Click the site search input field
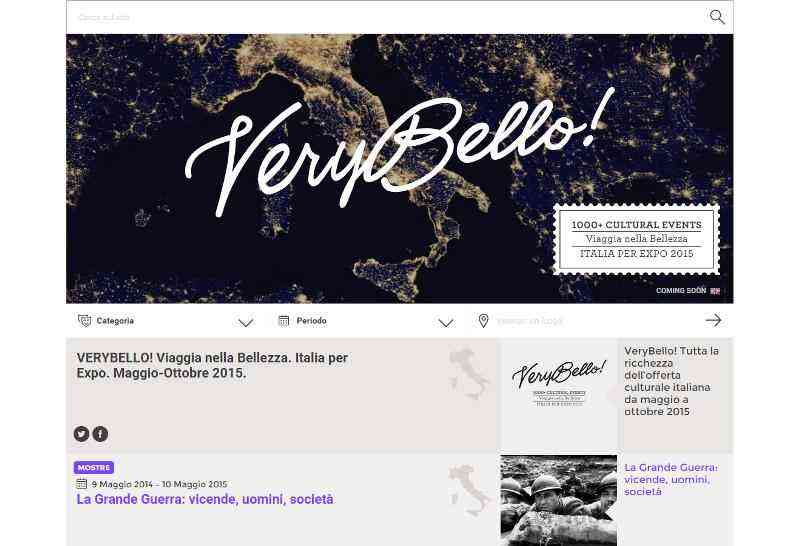The width and height of the screenshot is (800, 546). 388,17
